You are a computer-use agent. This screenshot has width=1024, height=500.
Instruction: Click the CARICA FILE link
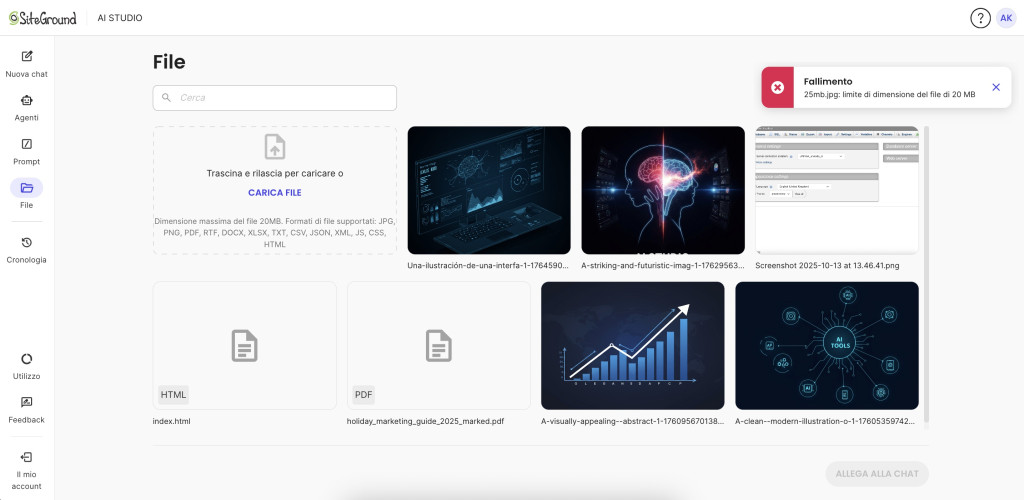tap(275, 193)
